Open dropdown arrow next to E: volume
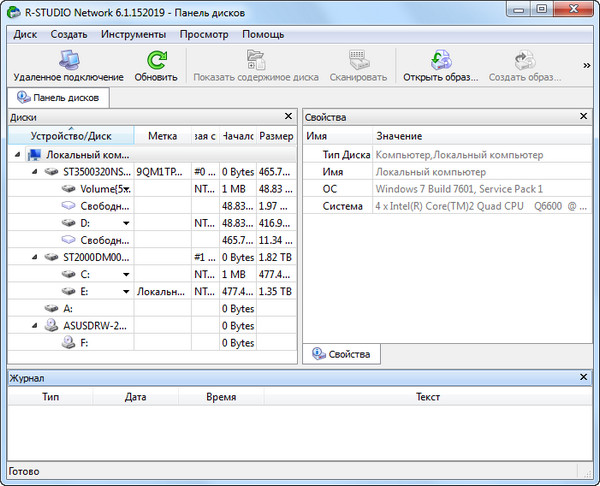600x486 pixels. click(x=126, y=291)
